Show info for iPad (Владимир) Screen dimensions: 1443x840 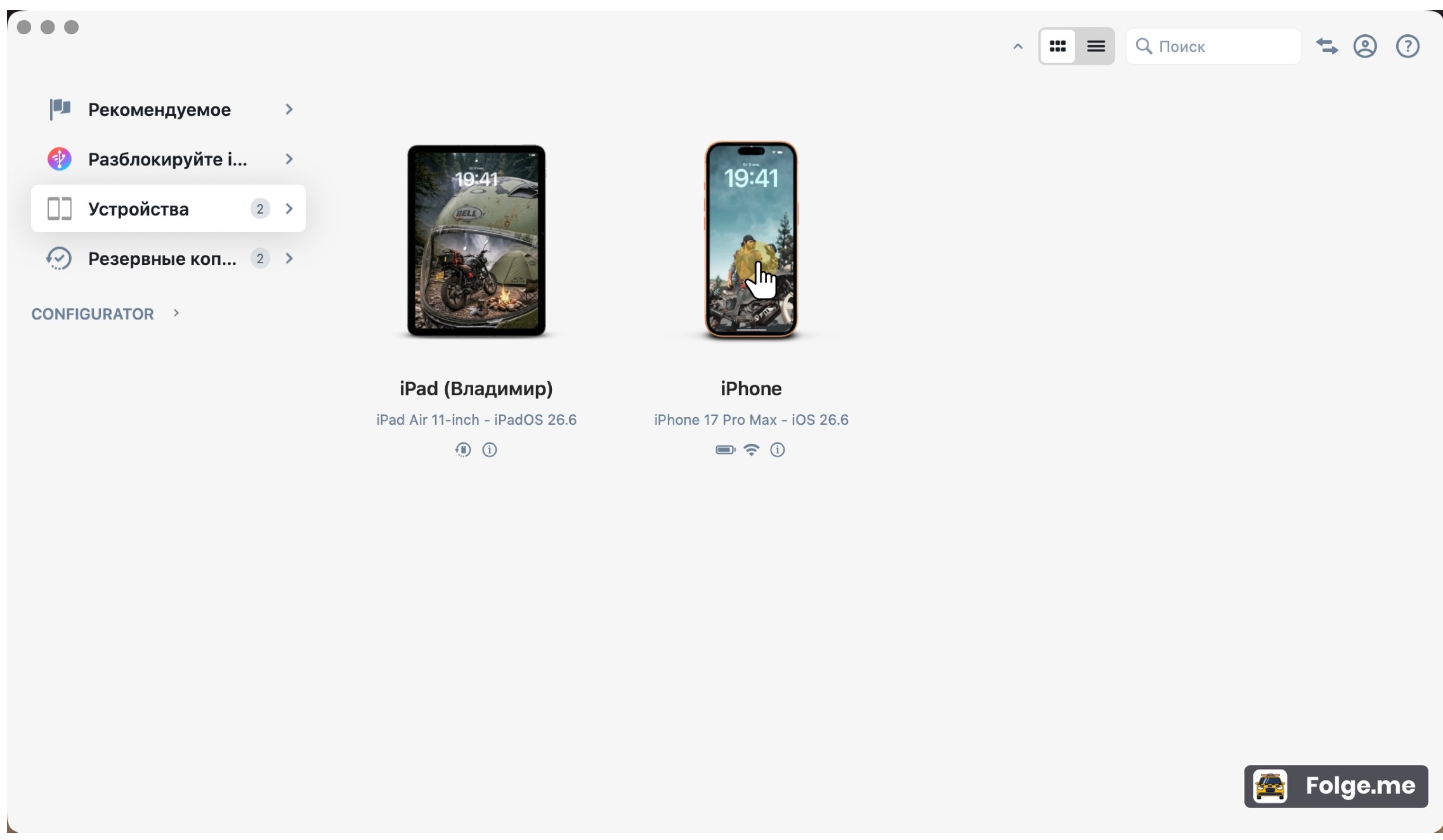(x=490, y=449)
